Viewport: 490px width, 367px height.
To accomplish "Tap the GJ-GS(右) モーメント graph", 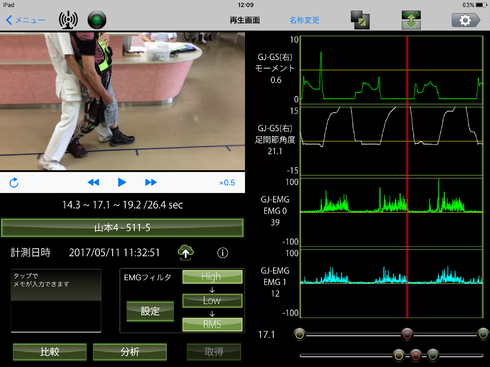I will [x=391, y=69].
